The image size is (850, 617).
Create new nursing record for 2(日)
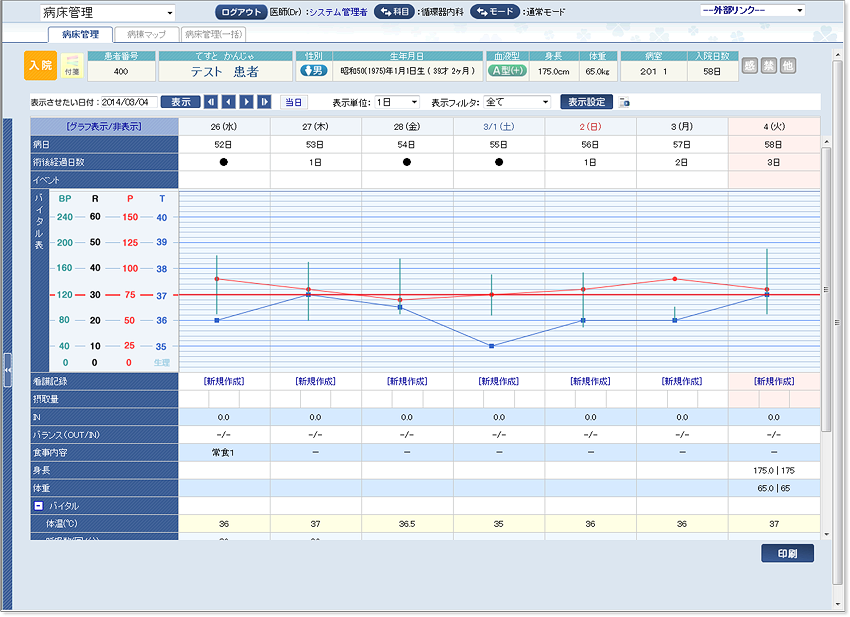click(590, 381)
